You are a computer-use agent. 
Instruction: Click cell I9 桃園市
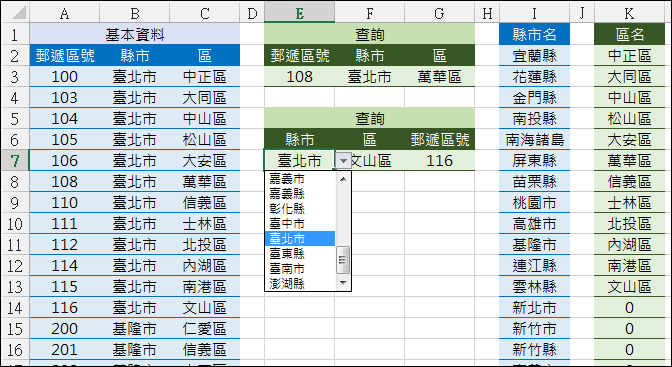(534, 202)
